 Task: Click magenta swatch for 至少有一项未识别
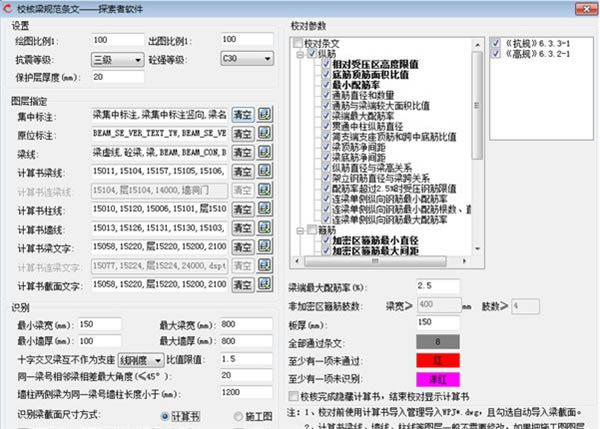438,379
